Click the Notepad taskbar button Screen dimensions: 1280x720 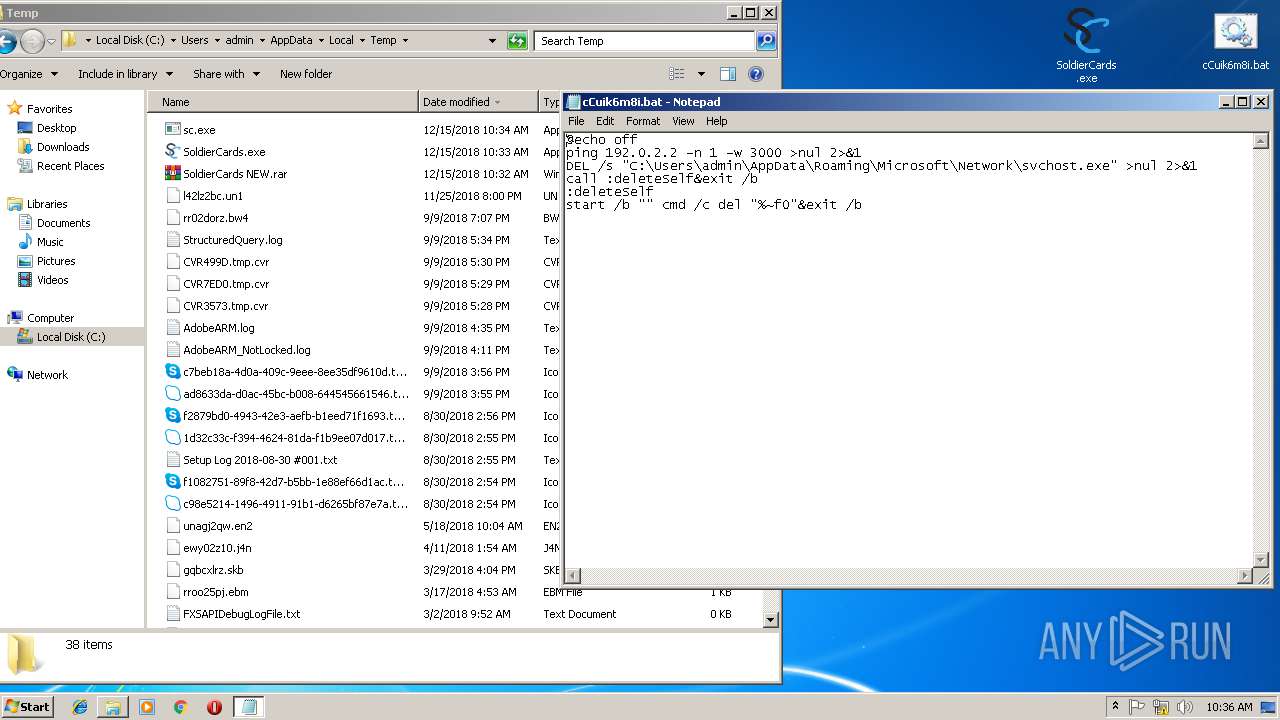(x=249, y=707)
